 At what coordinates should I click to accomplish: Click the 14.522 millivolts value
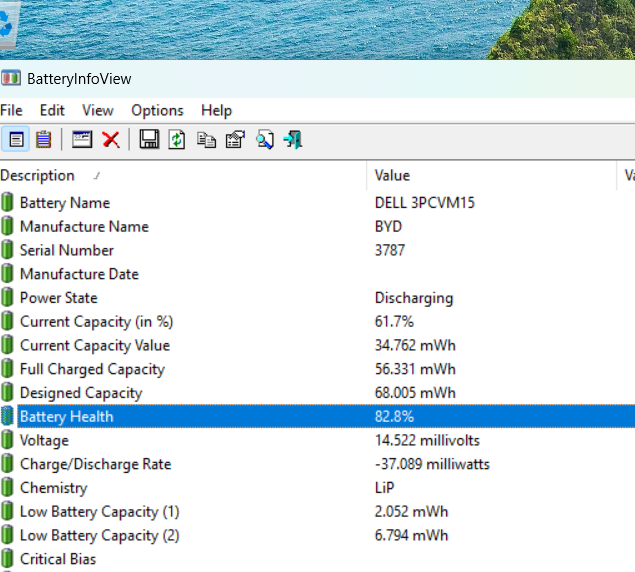tap(427, 440)
